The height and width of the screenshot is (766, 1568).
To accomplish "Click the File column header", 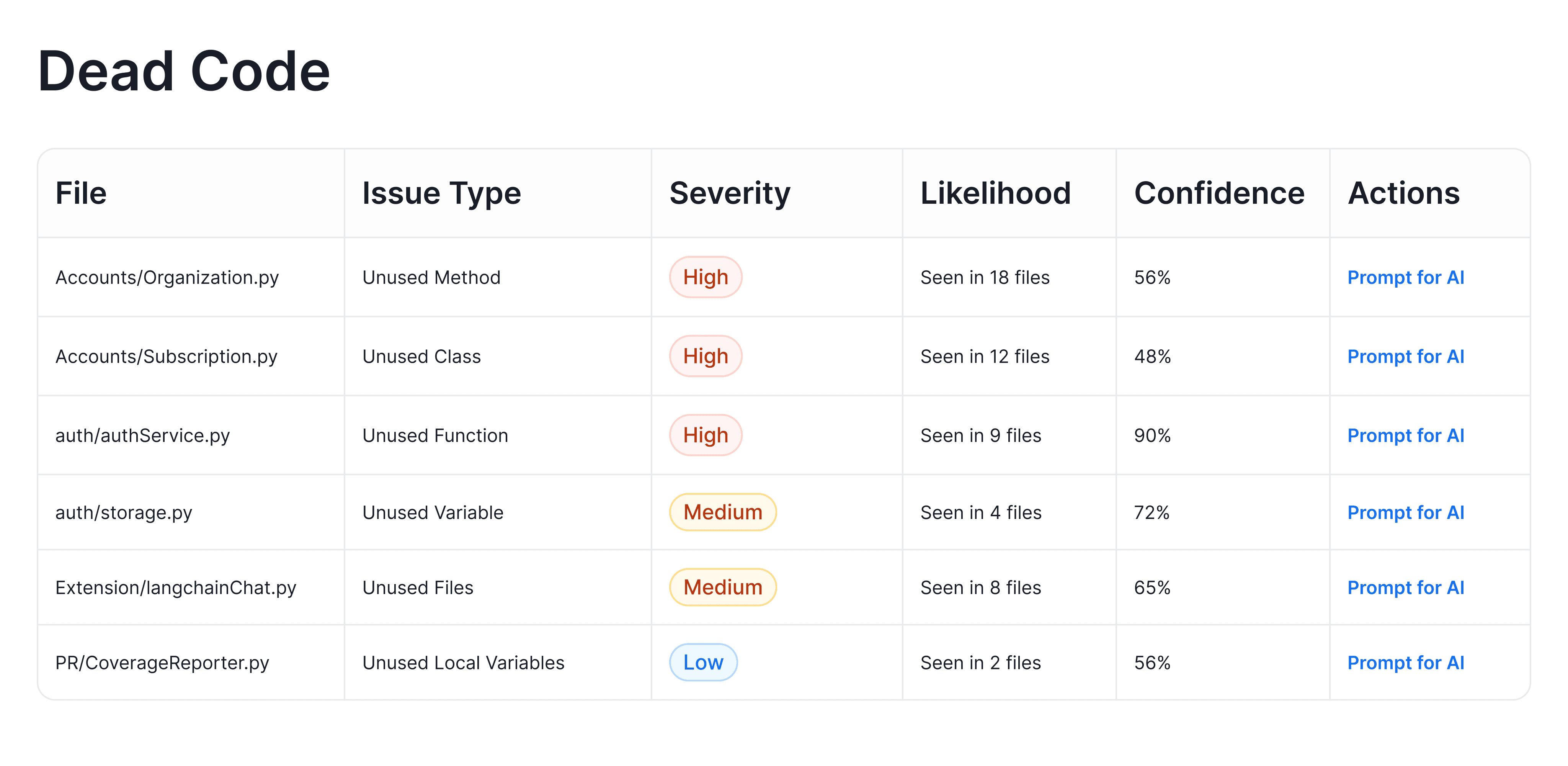I will [81, 194].
